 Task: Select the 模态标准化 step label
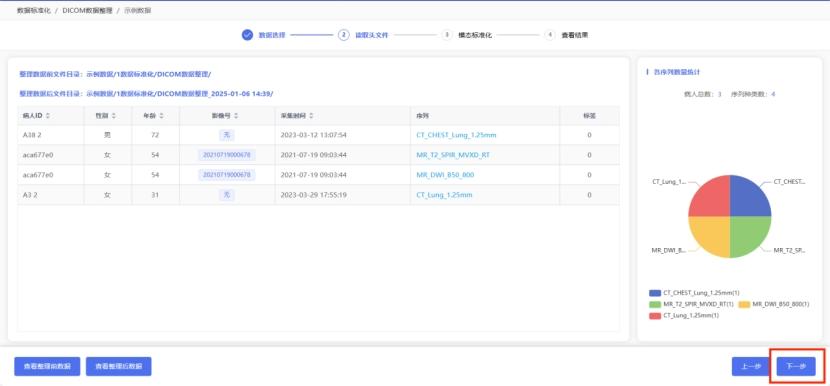coord(475,35)
